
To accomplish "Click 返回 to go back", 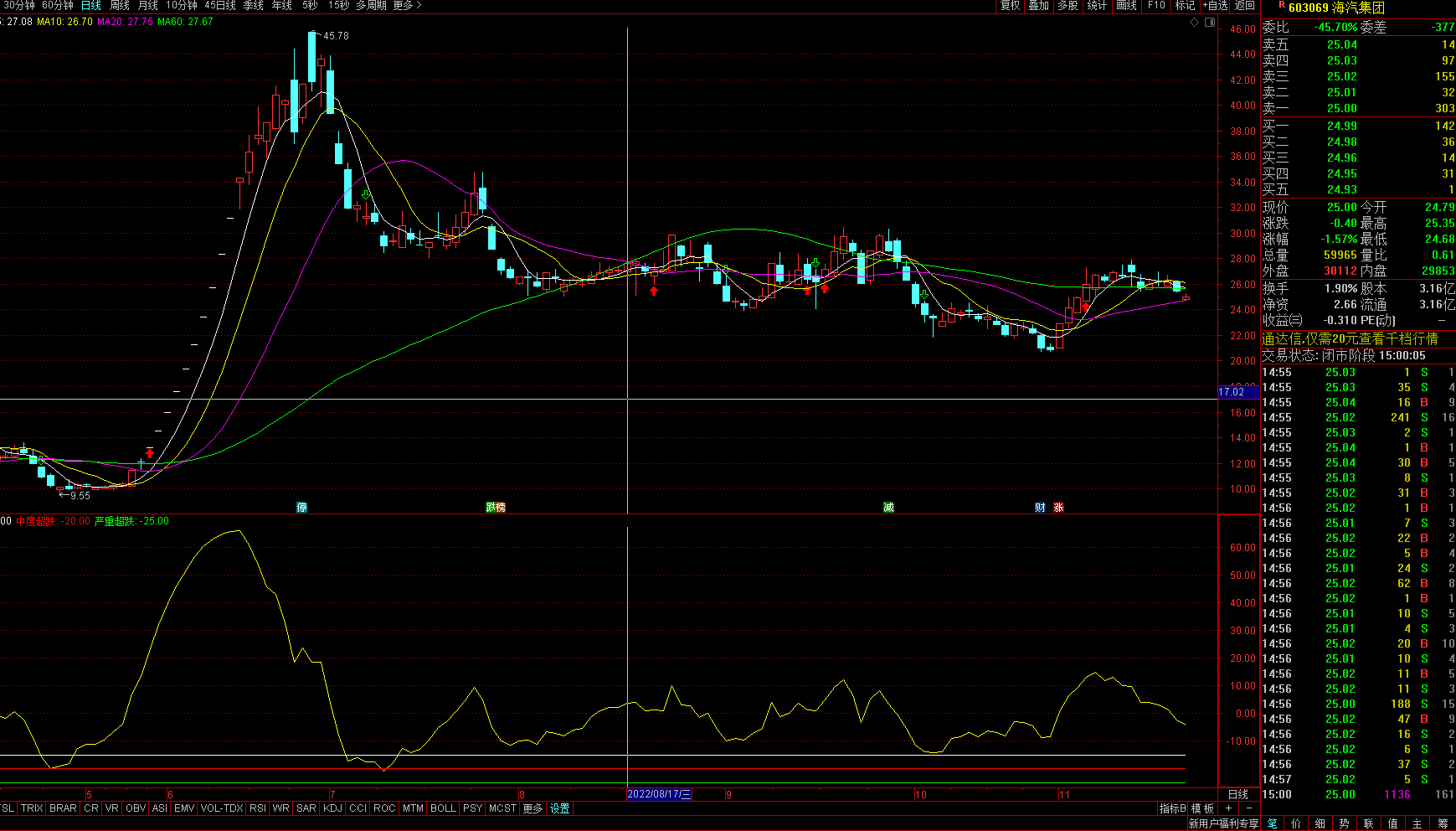I will coord(1245,6).
